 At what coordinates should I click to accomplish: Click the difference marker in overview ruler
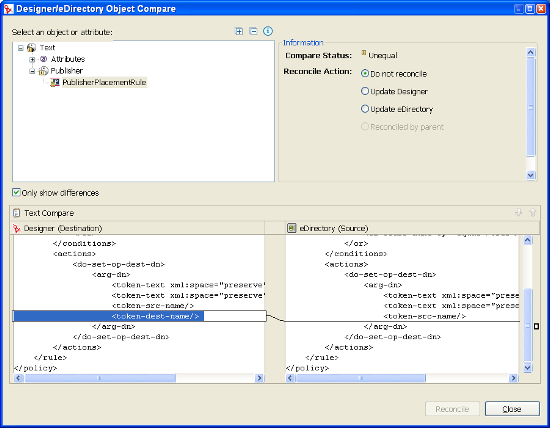pyautogui.click(x=536, y=326)
